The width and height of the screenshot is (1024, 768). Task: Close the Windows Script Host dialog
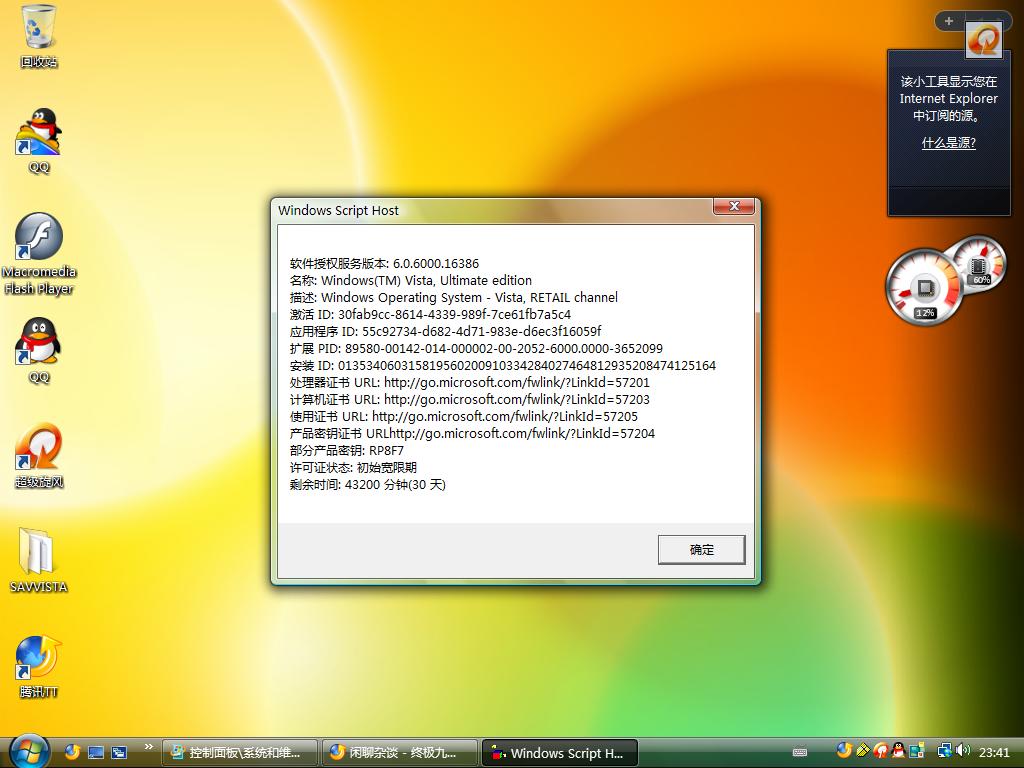(733, 206)
